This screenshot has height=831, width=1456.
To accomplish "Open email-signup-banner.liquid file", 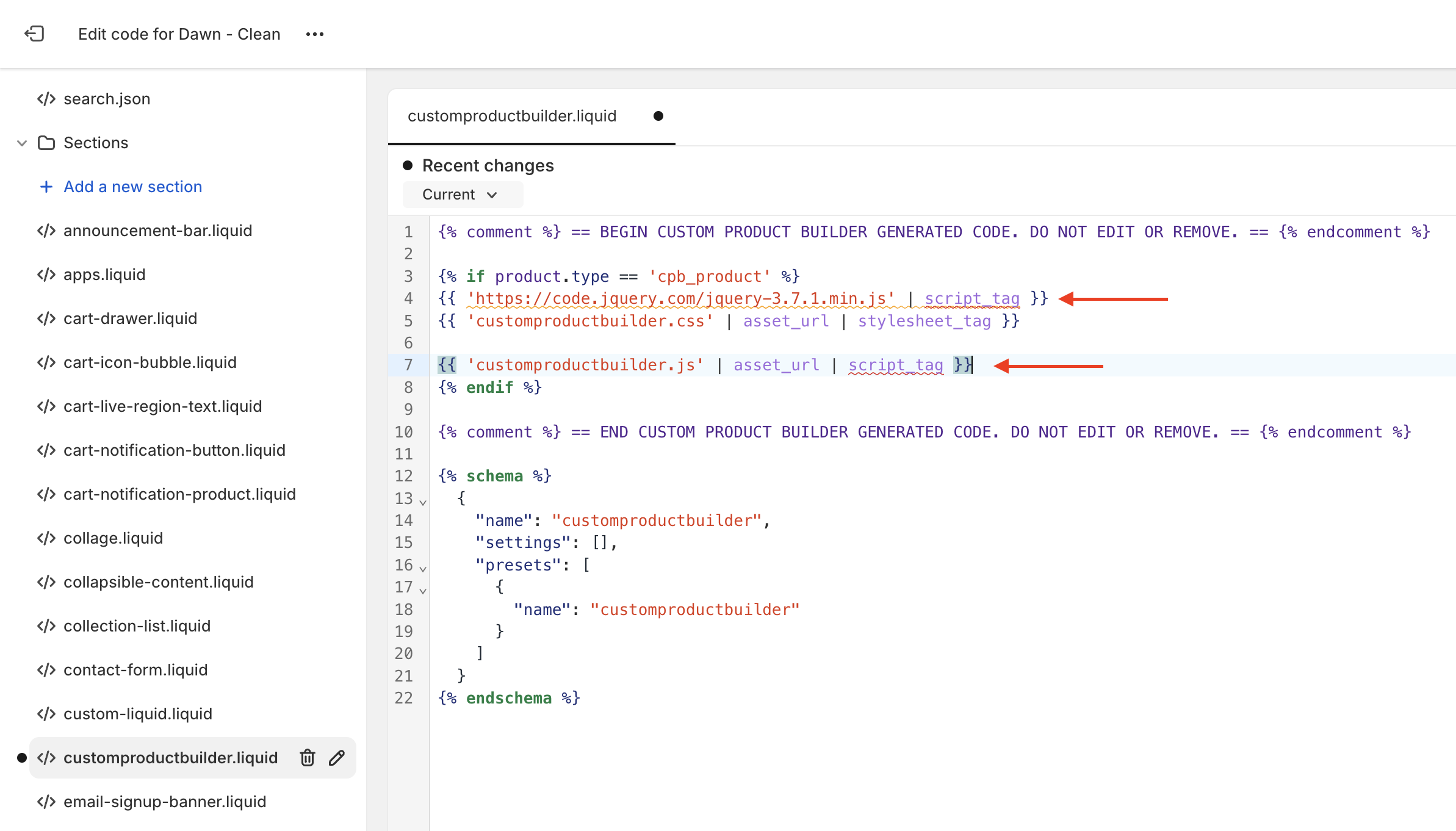I will [x=165, y=802].
